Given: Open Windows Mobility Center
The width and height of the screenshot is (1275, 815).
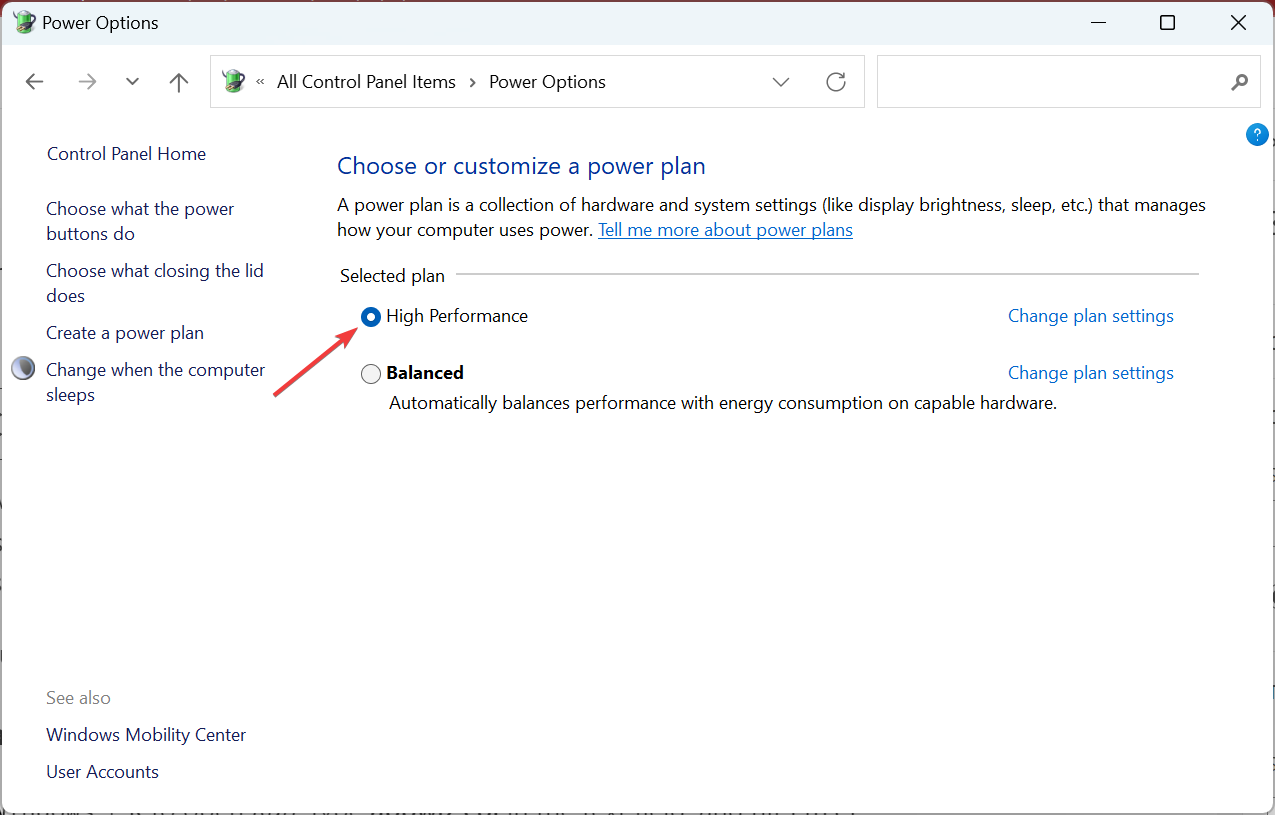Looking at the screenshot, I should point(146,735).
